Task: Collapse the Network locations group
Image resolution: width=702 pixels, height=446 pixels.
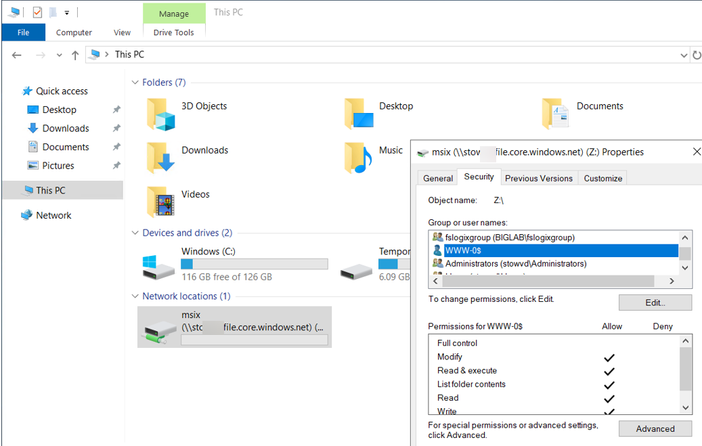Action: point(135,296)
